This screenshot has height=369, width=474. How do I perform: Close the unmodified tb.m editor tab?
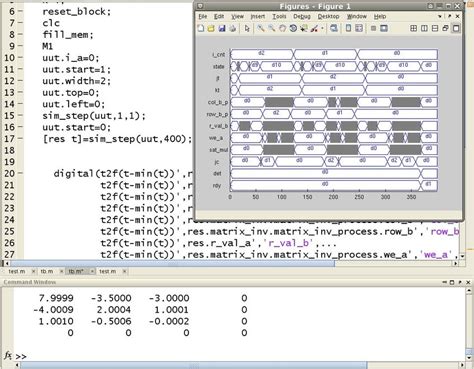click(61, 271)
